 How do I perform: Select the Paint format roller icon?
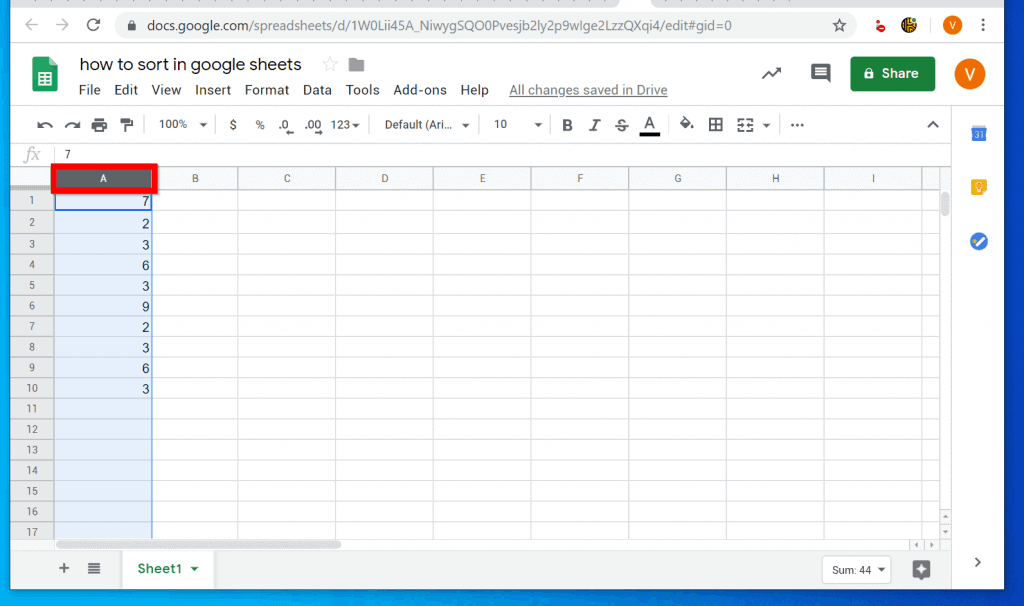[127, 125]
